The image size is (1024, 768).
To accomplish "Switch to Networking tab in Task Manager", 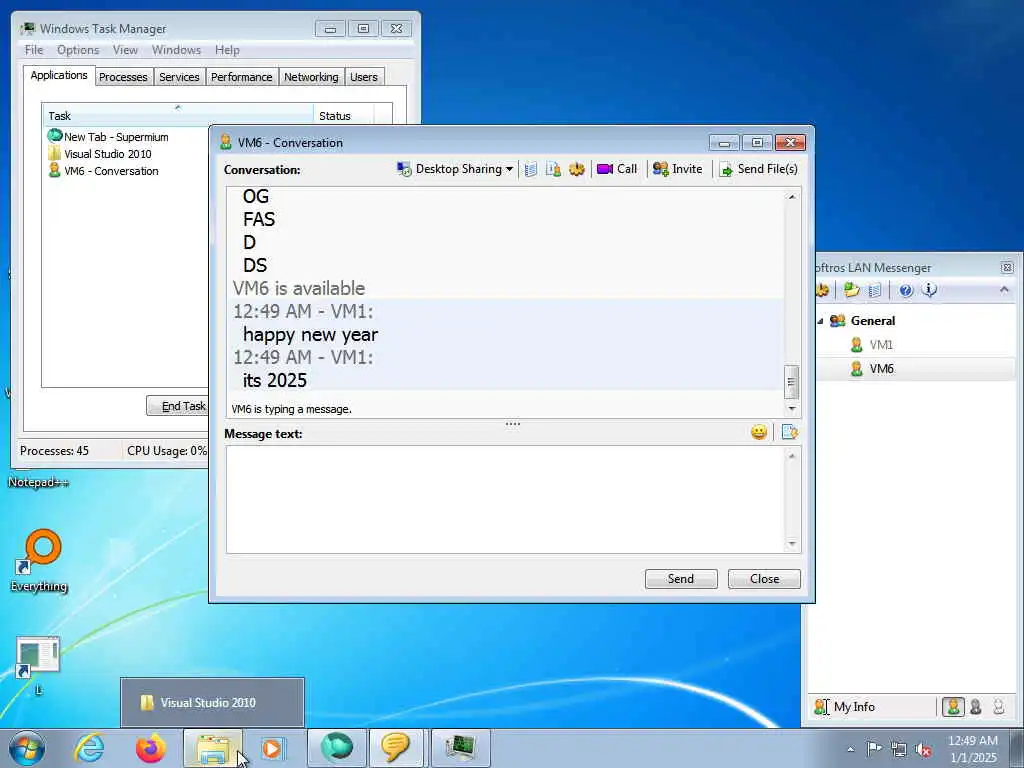I will [x=311, y=77].
